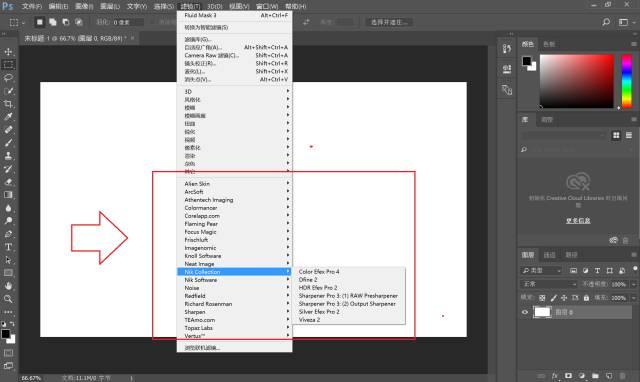Open the workspace switcher icon
The height and width of the screenshot is (382, 640).
click(x=623, y=22)
